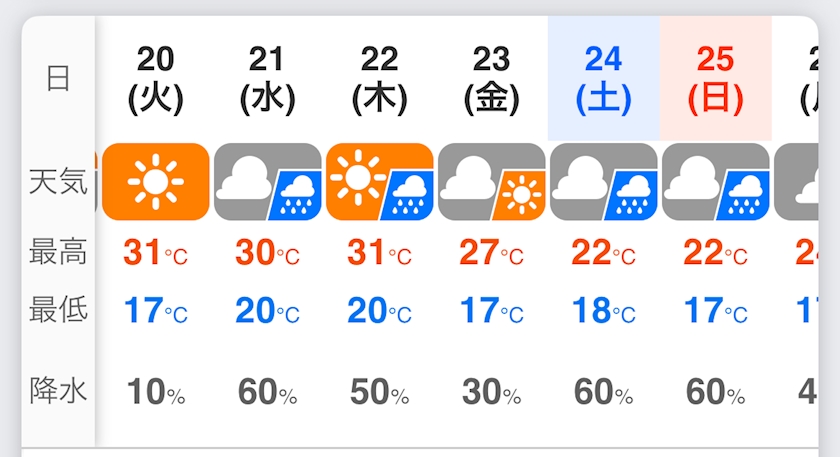Select the 20 (火) date header

(x=156, y=77)
